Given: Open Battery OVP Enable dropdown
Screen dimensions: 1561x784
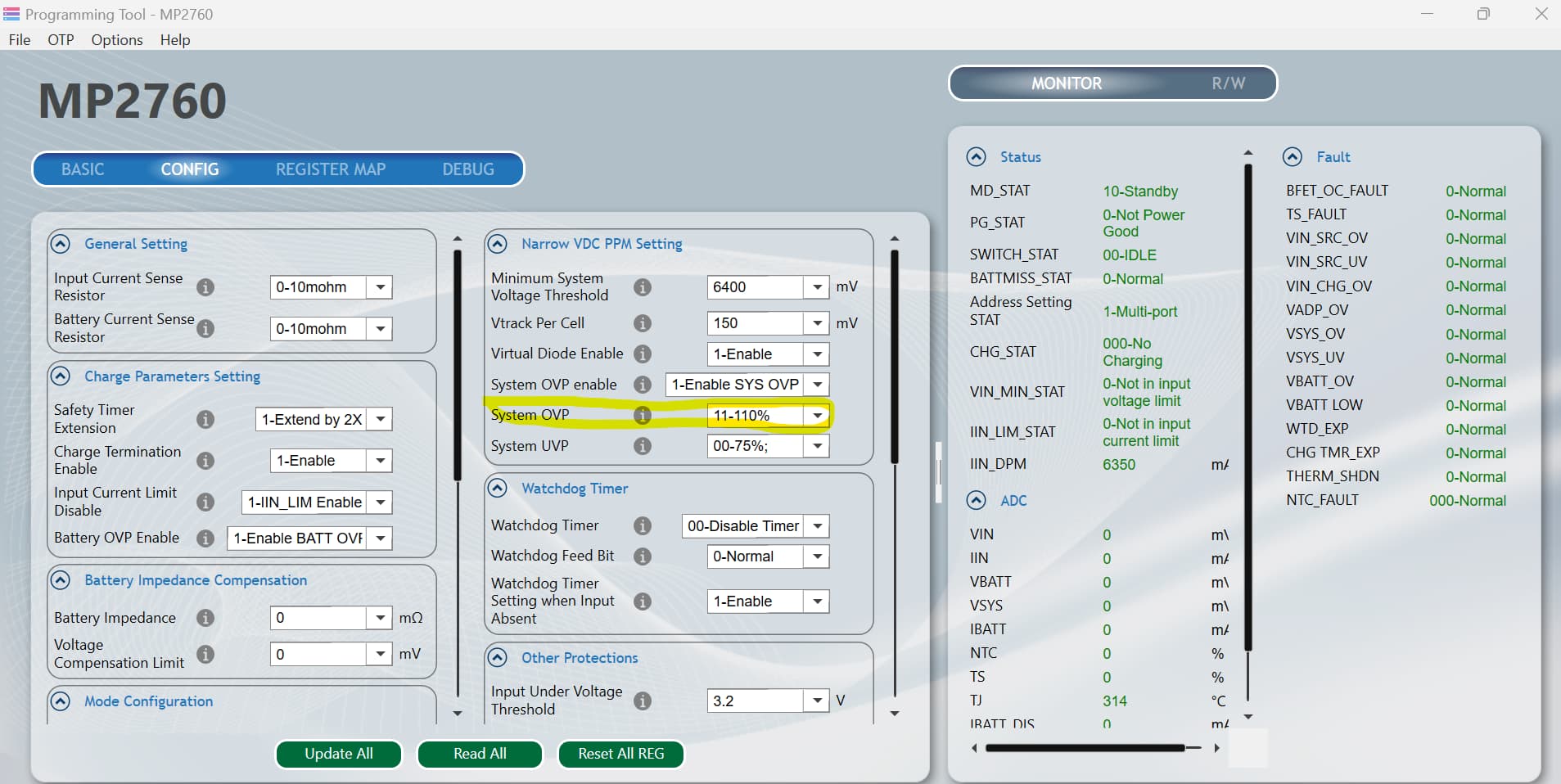Looking at the screenshot, I should [380, 538].
